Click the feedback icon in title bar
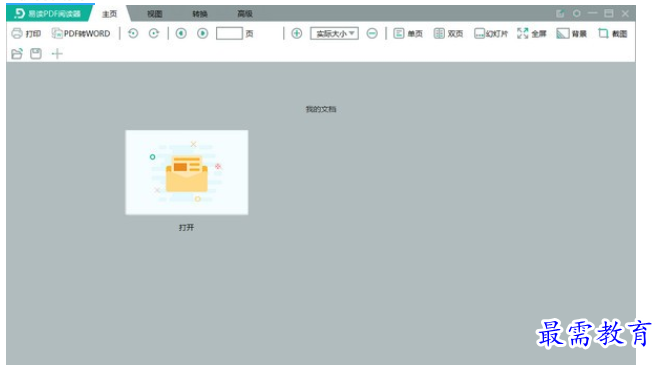Viewport: 660px width, 365px height. [560, 13]
